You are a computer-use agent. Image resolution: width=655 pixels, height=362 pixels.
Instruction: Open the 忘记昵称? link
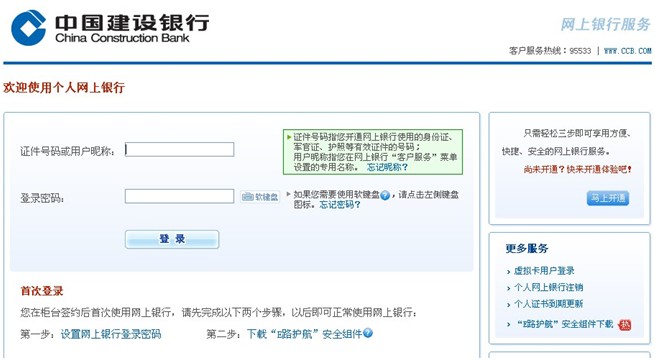point(387,167)
